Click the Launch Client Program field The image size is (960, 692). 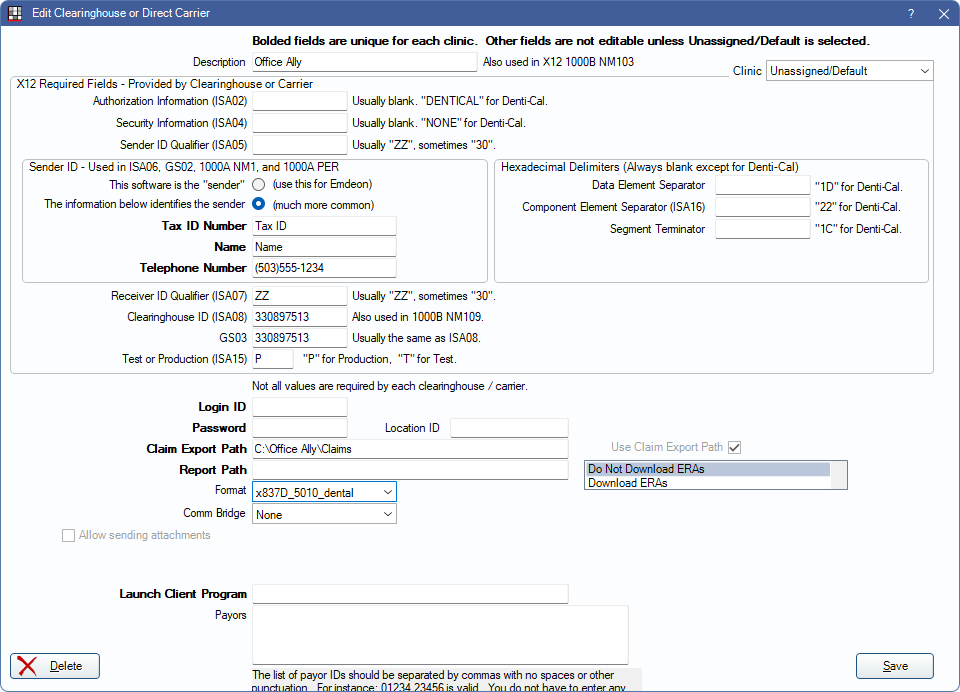click(410, 594)
